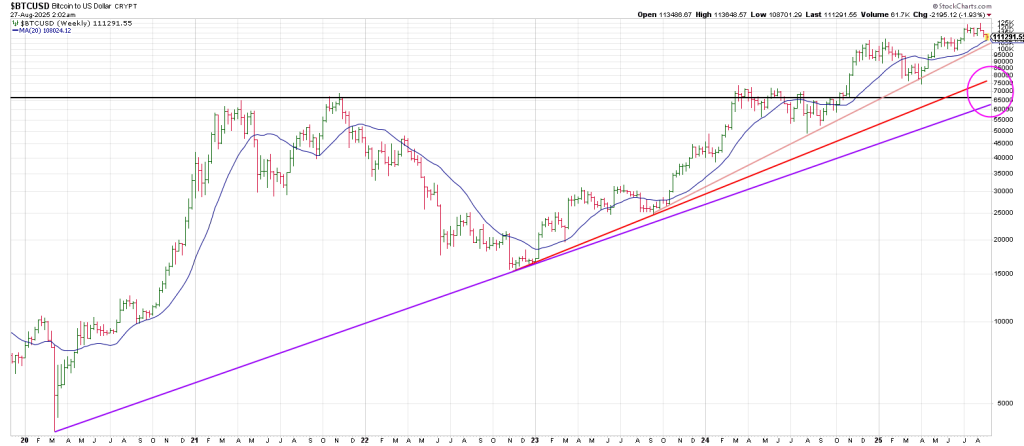Click the boxed last price label on the right axis
Image resolution: width=1024 pixels, height=446 pixels.
(1007, 37)
